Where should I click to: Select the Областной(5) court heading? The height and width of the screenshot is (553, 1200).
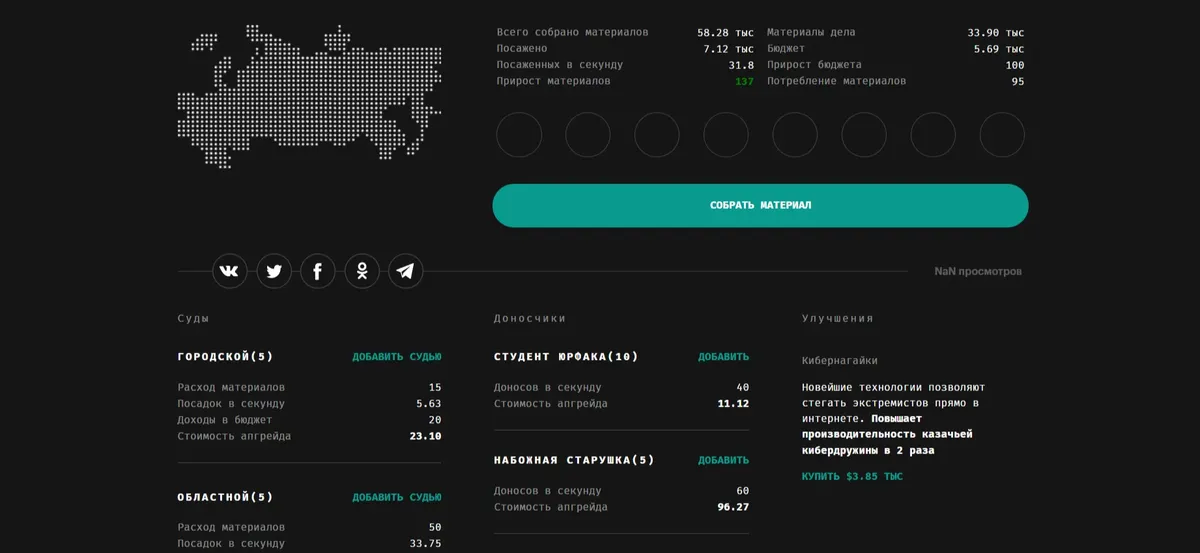(x=225, y=497)
